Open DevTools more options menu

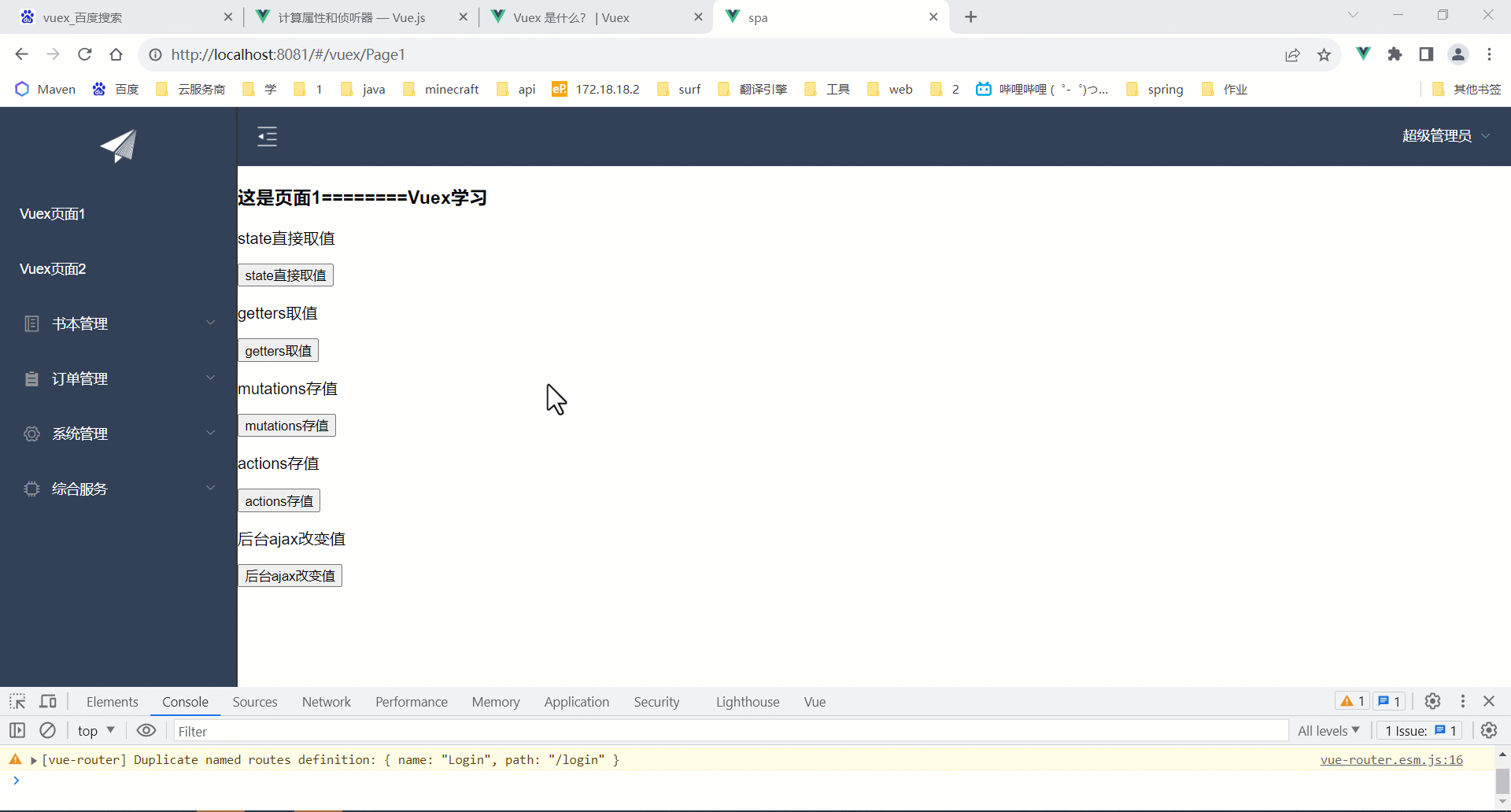(x=1463, y=700)
